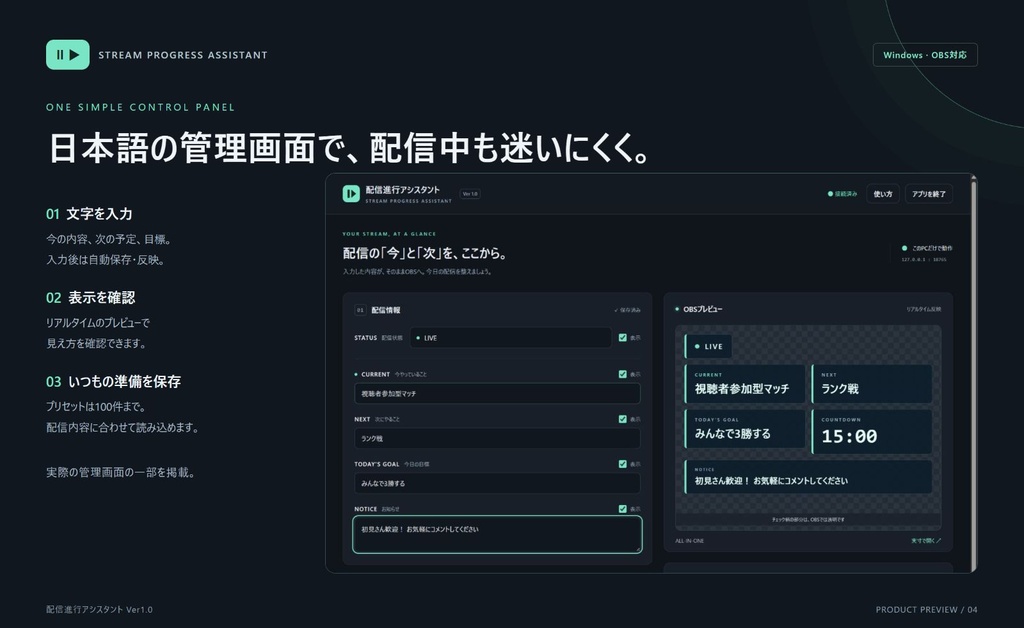Click the 01 number badge beside 配信情報
The width and height of the screenshot is (1024, 628).
click(x=360, y=310)
